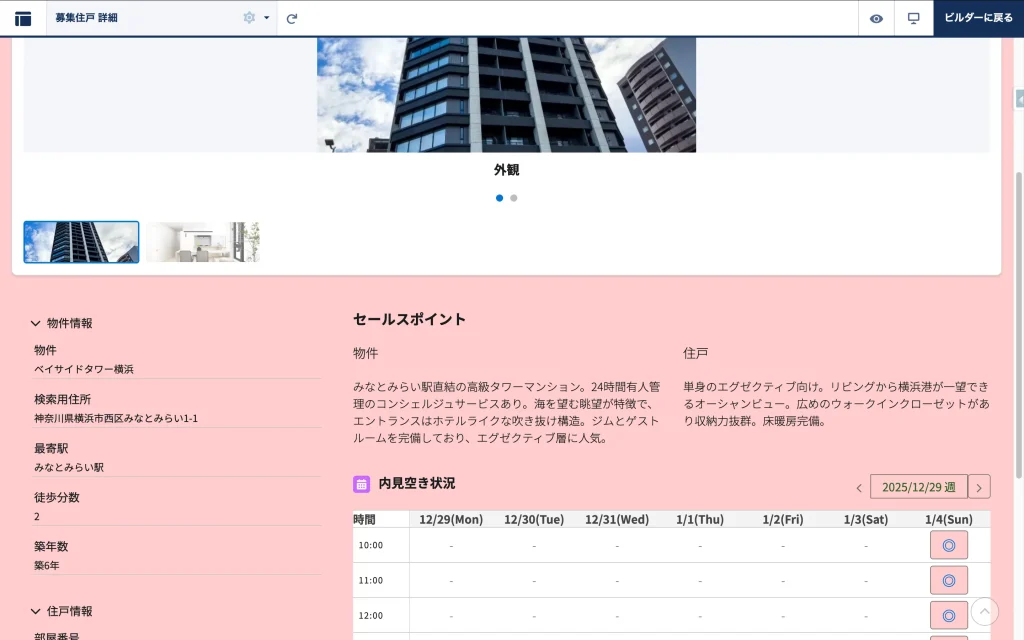Book the 11:00 slot on 1/4(Sun)

[948, 580]
